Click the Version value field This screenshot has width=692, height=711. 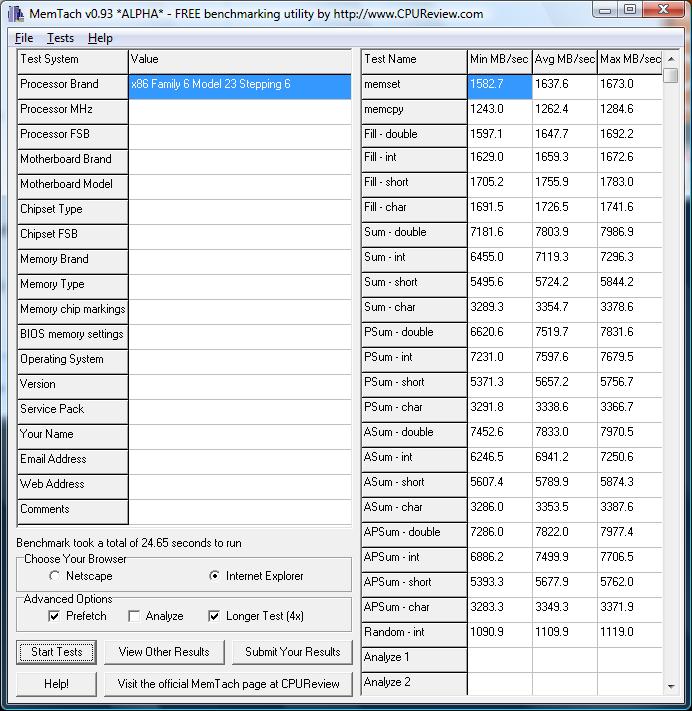240,386
